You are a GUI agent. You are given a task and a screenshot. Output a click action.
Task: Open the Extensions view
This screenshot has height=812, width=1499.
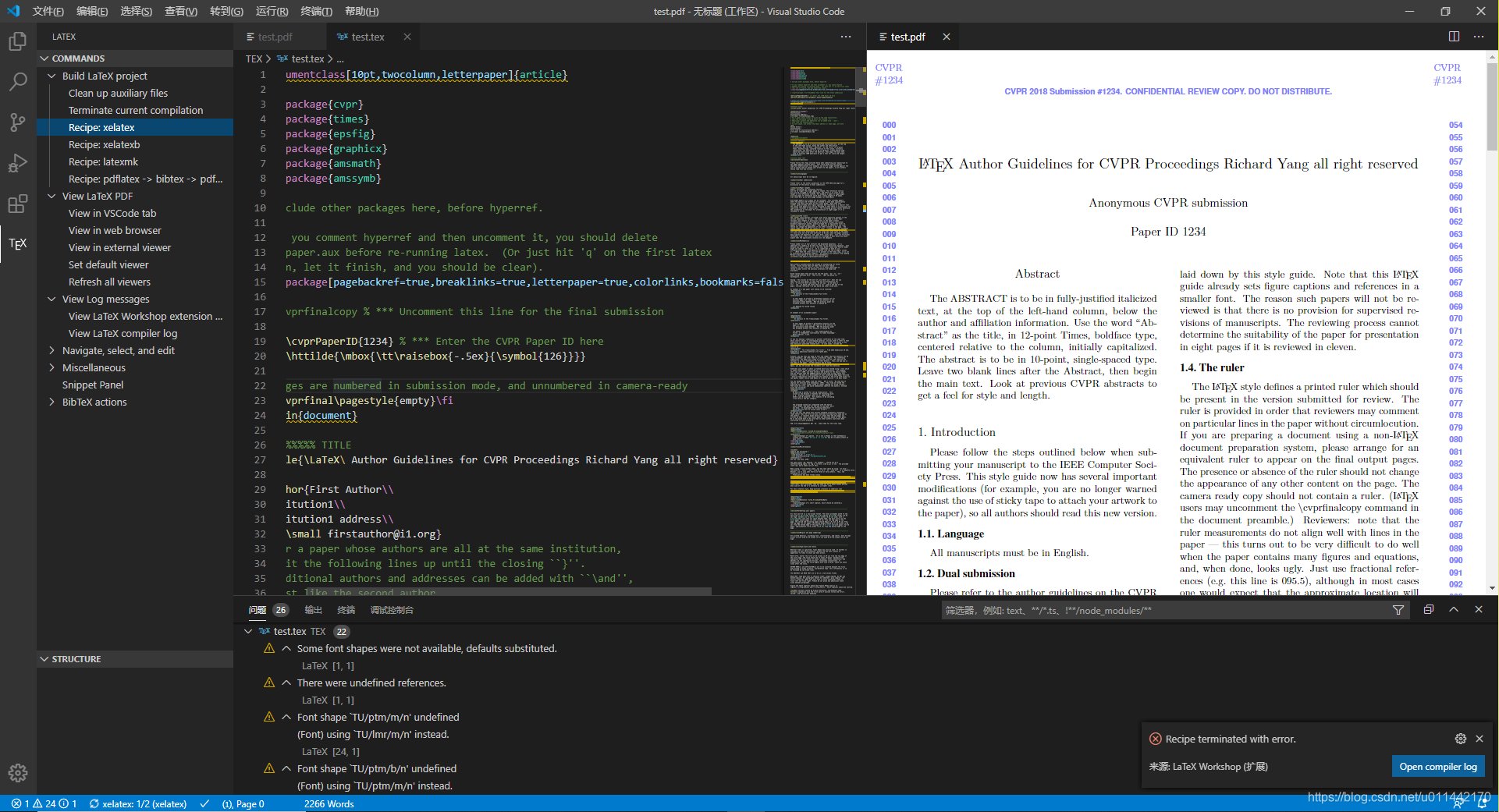tap(17, 204)
